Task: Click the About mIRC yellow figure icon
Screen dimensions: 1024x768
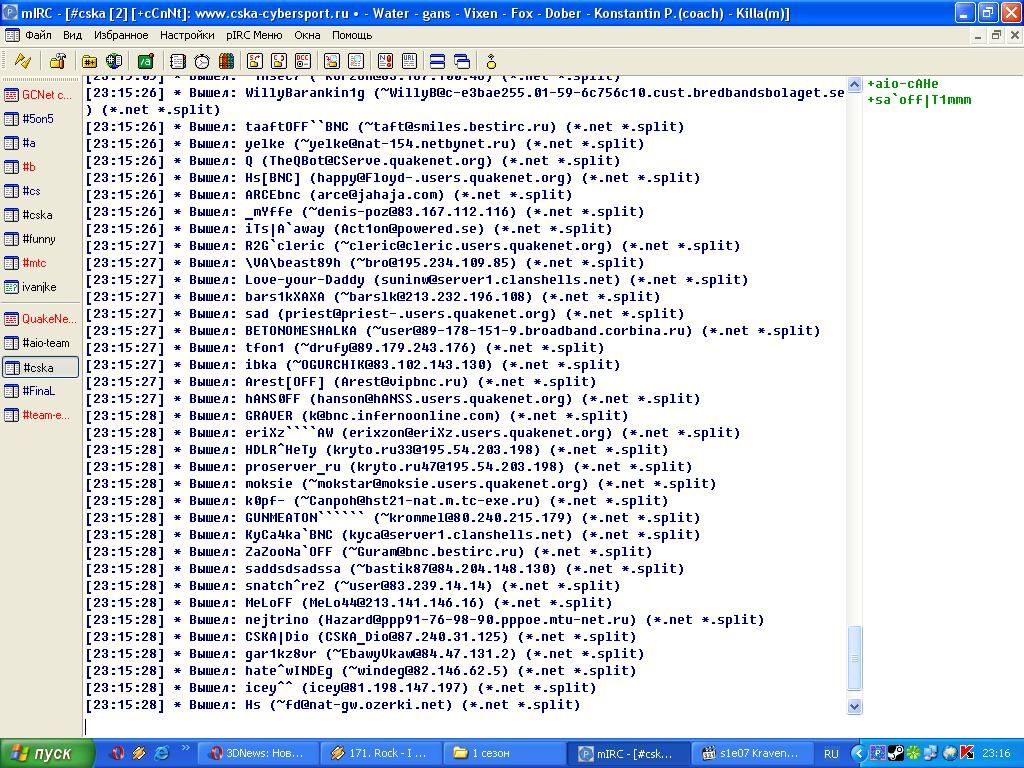Action: click(x=491, y=61)
